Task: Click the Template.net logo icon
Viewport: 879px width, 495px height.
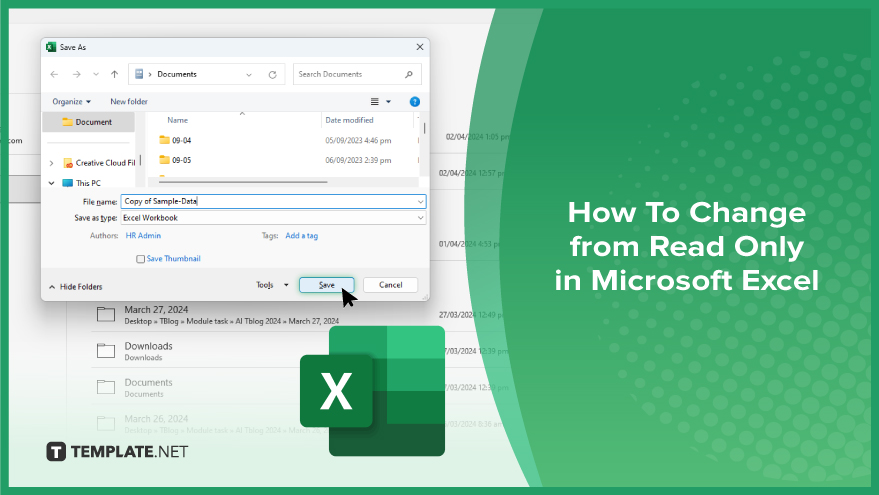Action: click(x=56, y=451)
